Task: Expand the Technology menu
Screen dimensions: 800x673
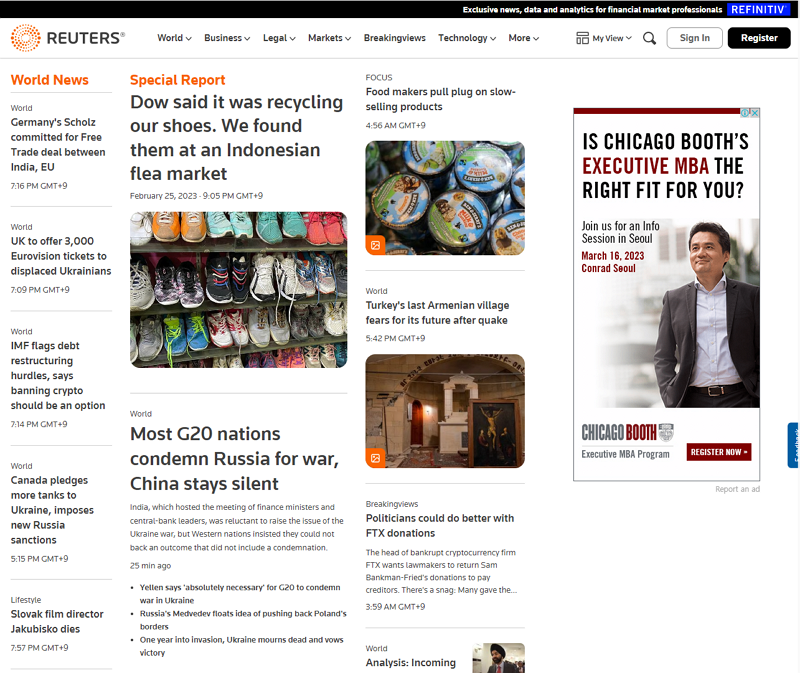Action: point(467,38)
